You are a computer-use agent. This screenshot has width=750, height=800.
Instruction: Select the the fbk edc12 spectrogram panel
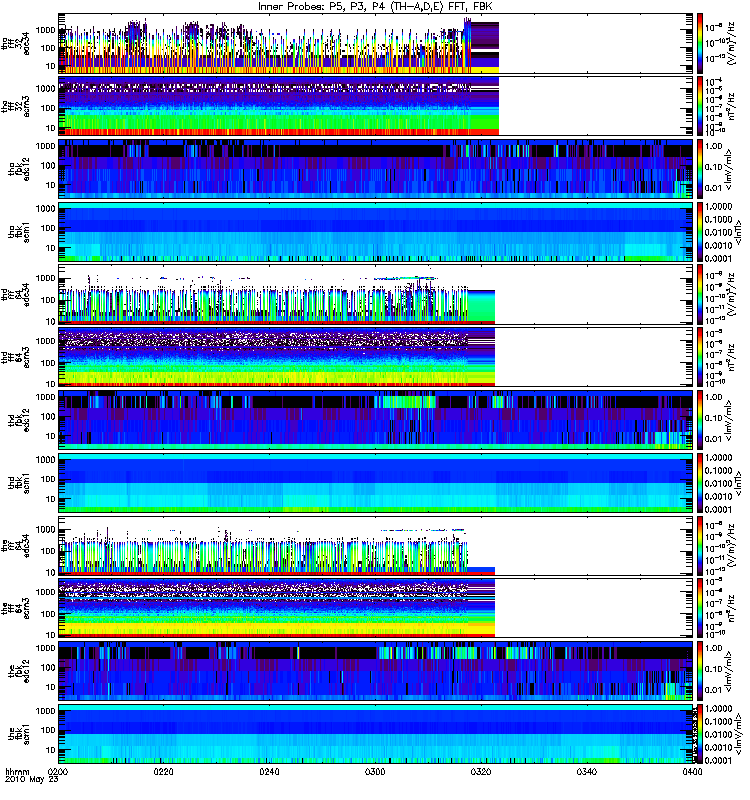[x=376, y=671]
